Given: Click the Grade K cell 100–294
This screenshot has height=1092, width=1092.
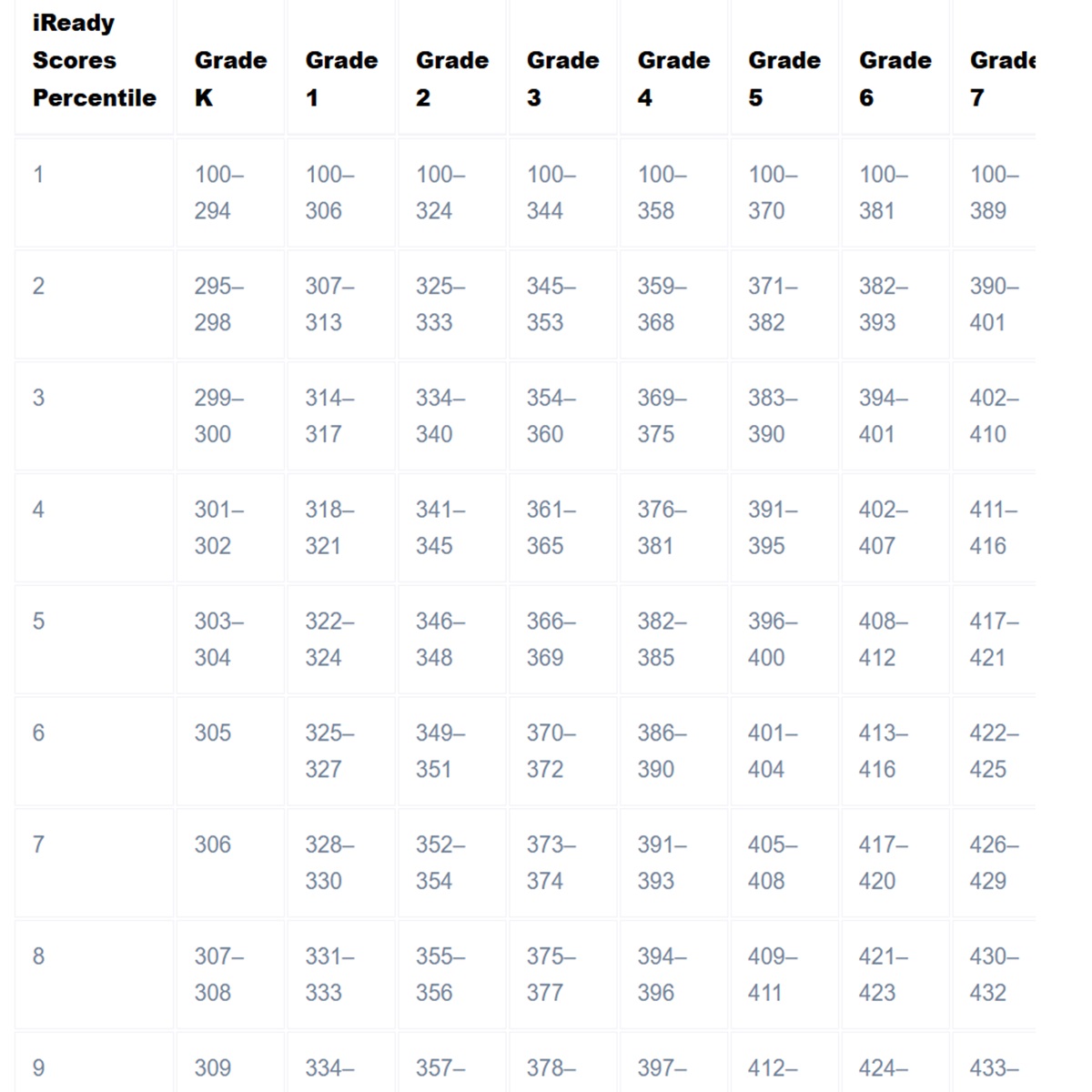Looking at the screenshot, I should coord(219,192).
